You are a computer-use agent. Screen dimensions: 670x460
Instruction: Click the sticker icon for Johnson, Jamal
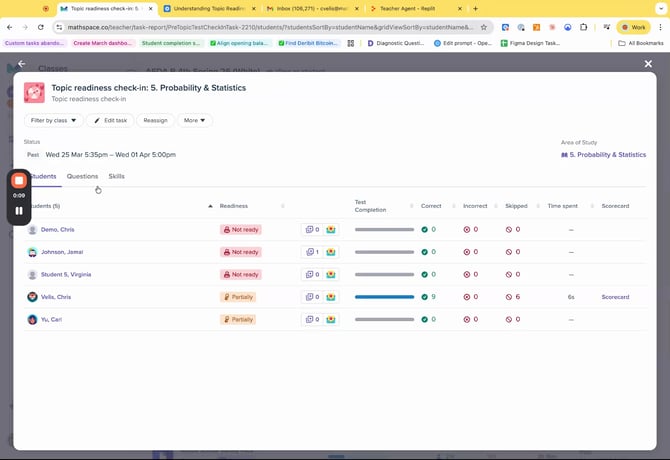click(331, 252)
